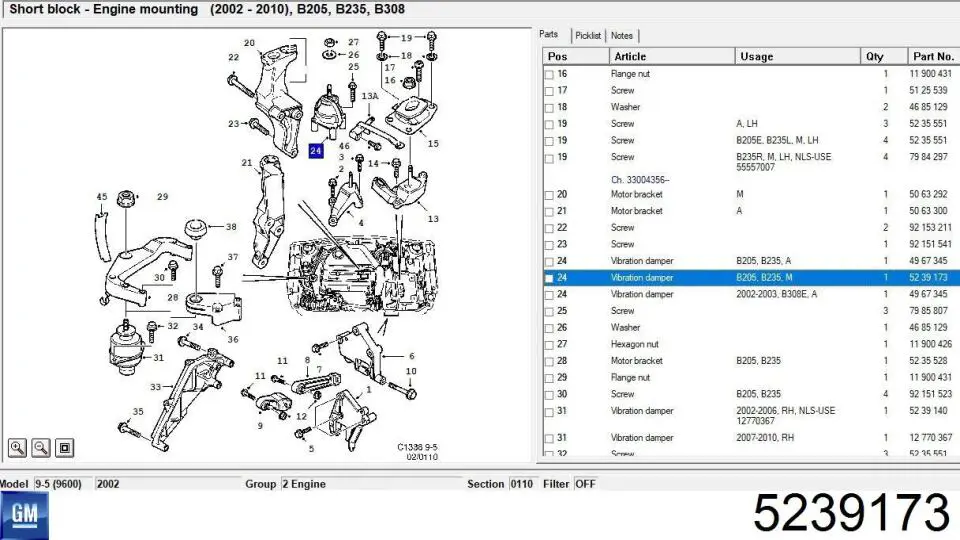Zoom out of the parts diagram
The height and width of the screenshot is (540, 960).
coord(41,448)
